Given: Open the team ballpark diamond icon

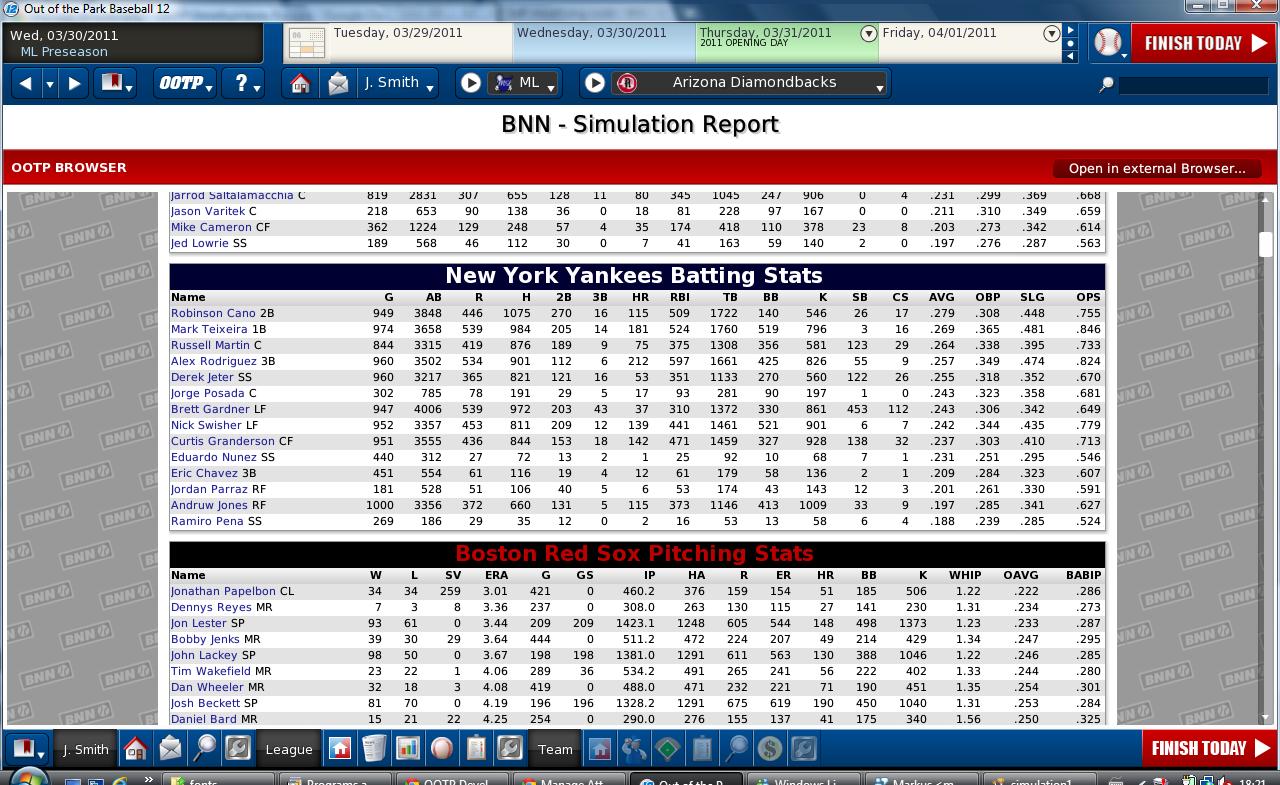Looking at the screenshot, I should point(667,748).
